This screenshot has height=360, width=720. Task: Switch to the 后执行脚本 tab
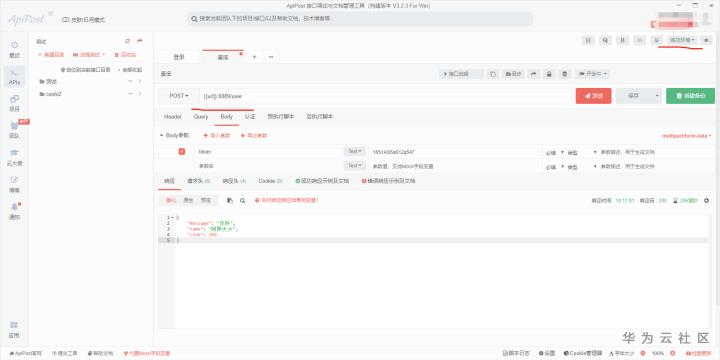coord(320,117)
